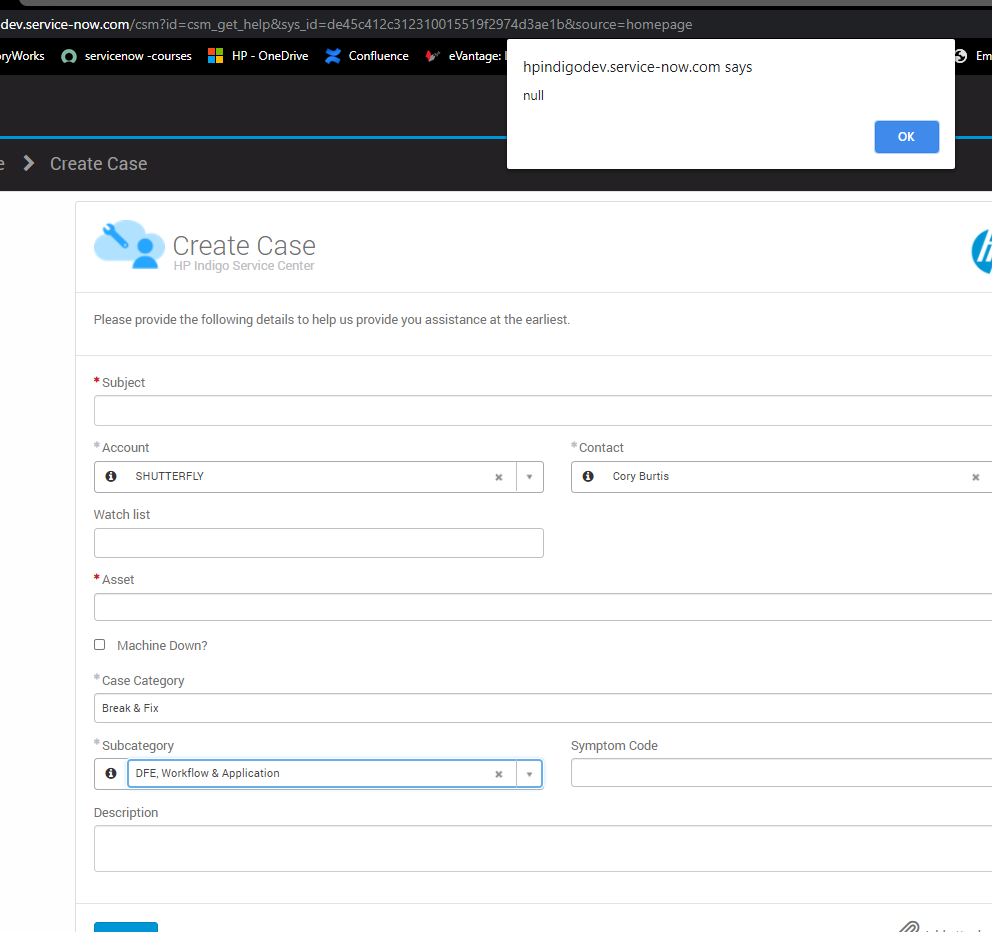
Task: Click the Asset text field
Action: pos(540,608)
